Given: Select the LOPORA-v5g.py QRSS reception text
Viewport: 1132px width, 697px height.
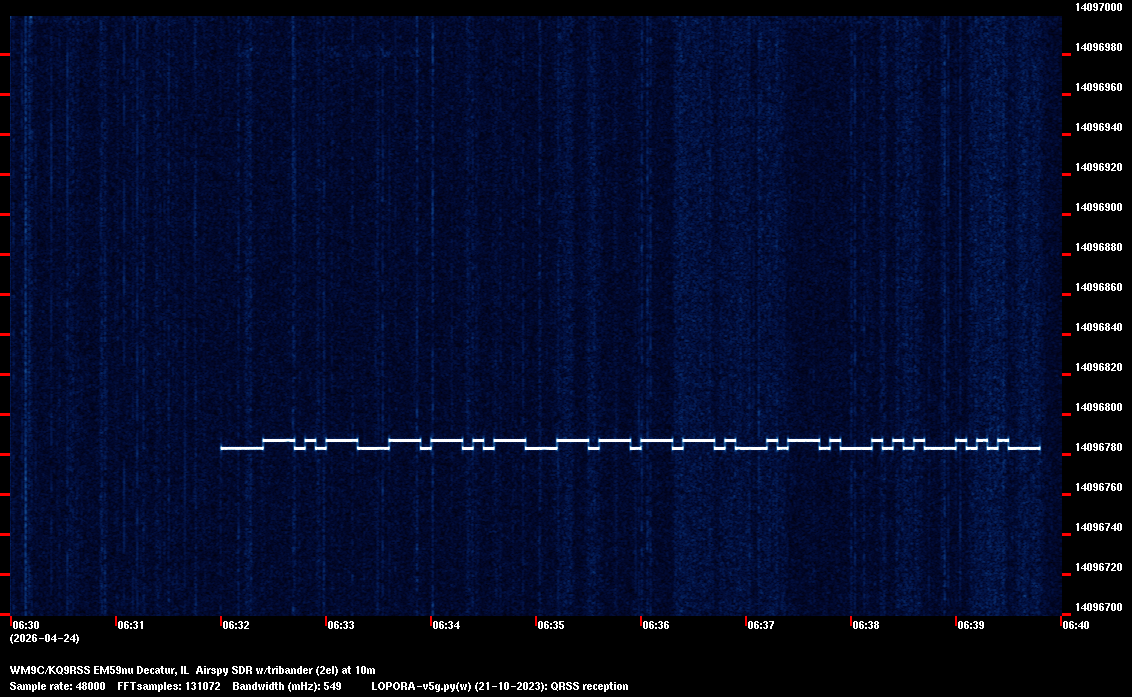Looking at the screenshot, I should click(499, 686).
